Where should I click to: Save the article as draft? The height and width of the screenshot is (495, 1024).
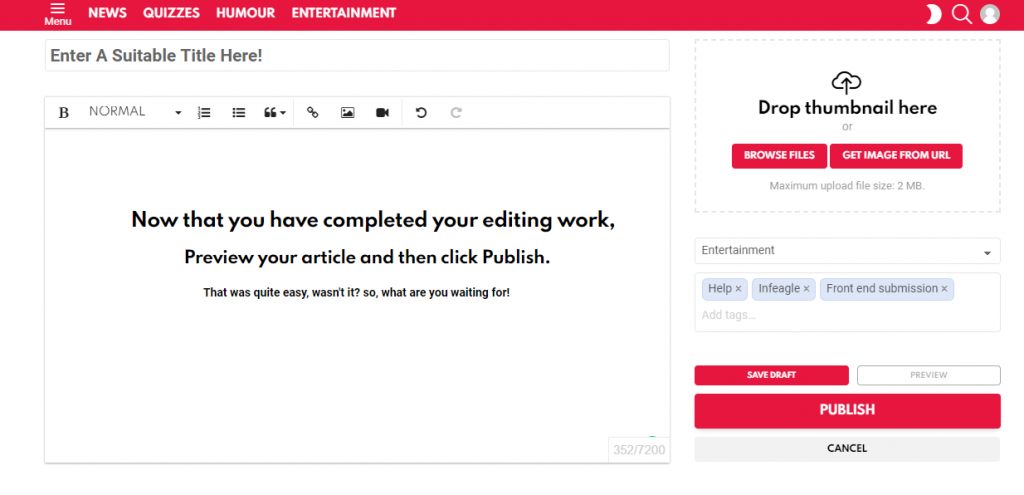(771, 375)
